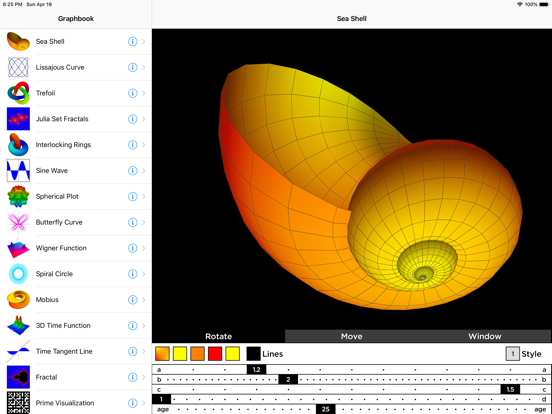Open the Butterfly Curve thumbnail
The image size is (552, 414).
coord(18,222)
